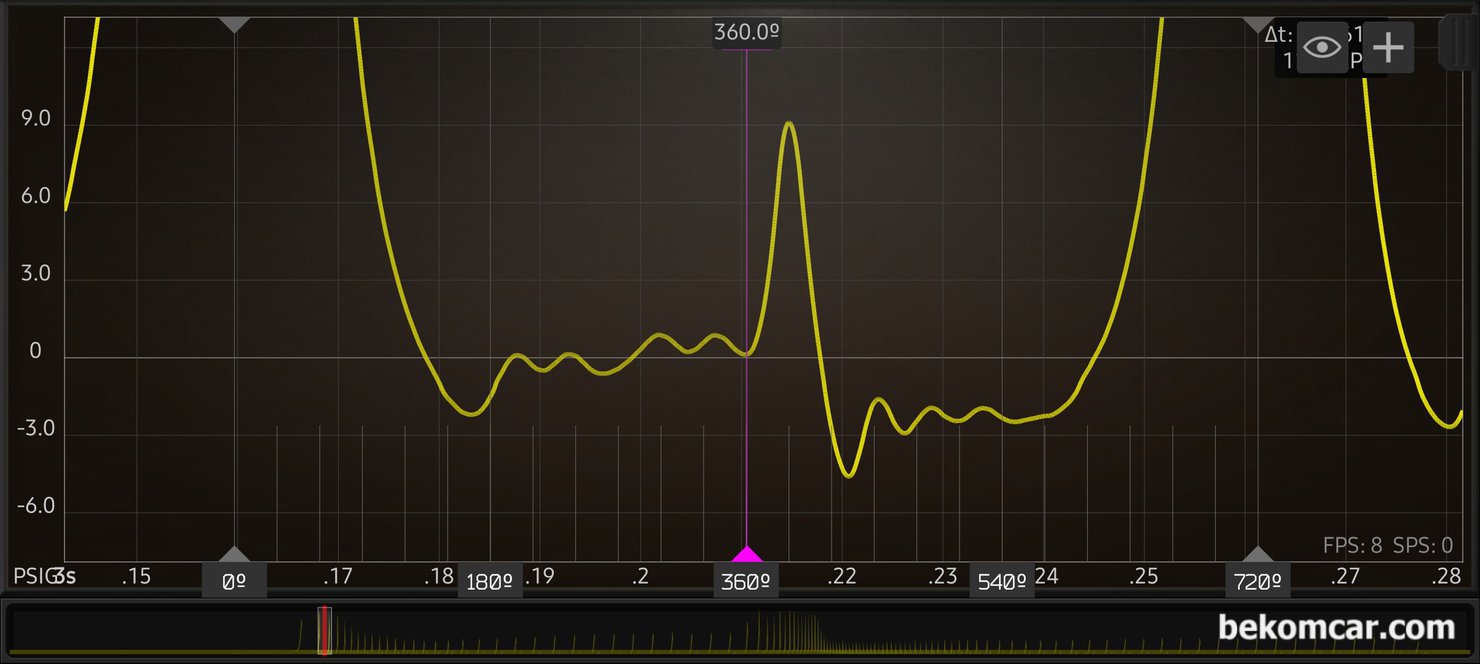
Task: Click the plus add button
Action: (x=1389, y=47)
